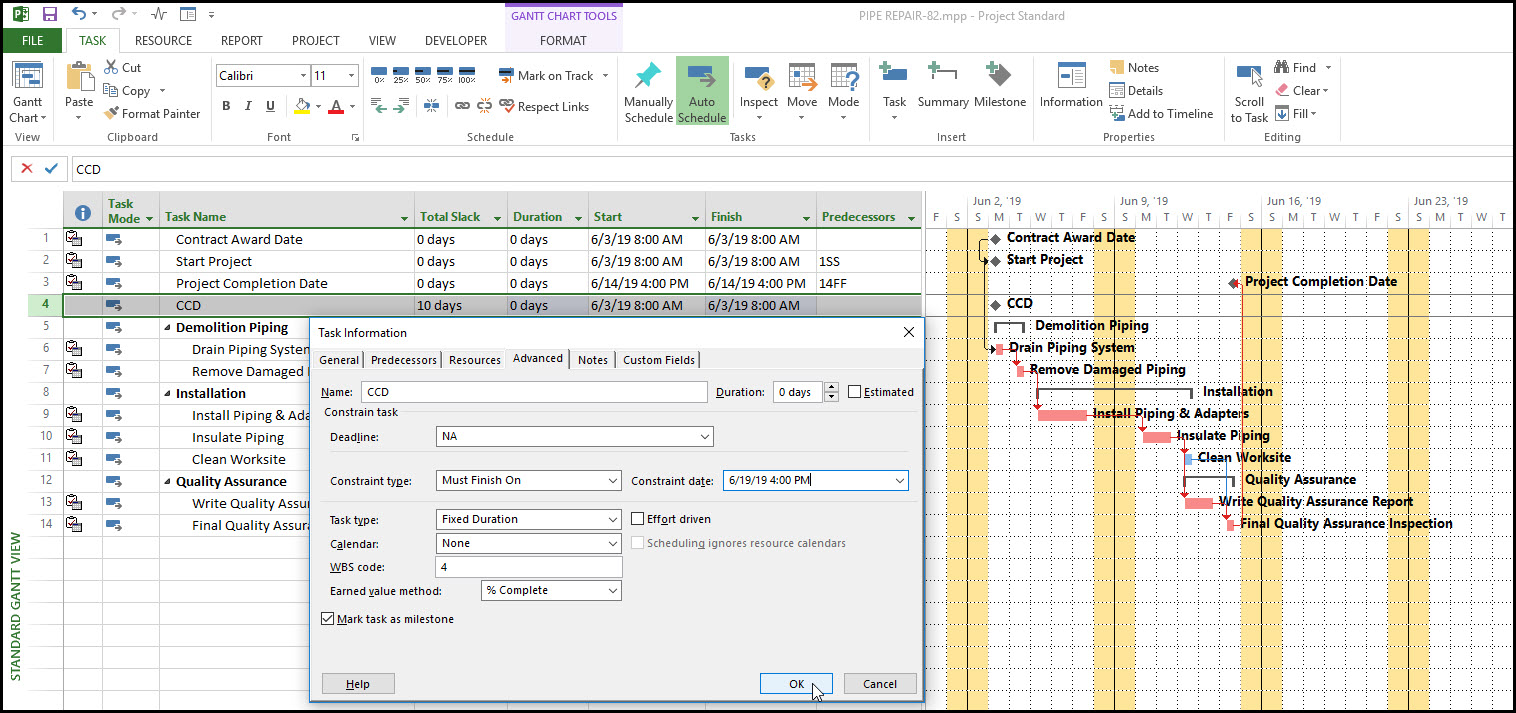The width and height of the screenshot is (1516, 713).
Task: Click into the WBS code field
Action: tap(529, 567)
